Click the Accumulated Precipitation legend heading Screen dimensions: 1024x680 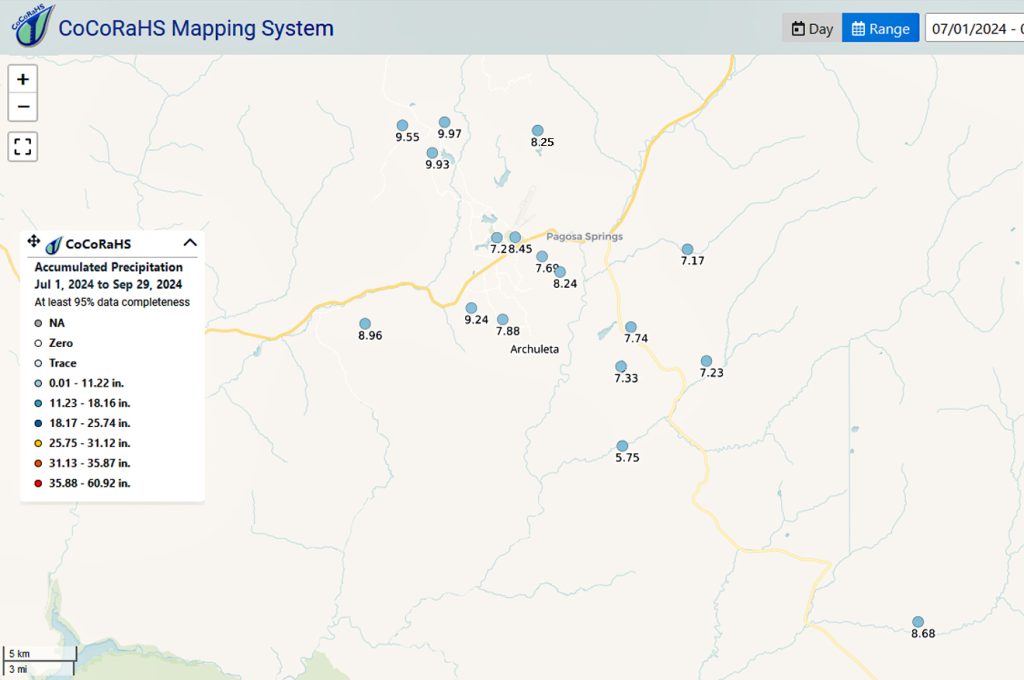point(108,267)
